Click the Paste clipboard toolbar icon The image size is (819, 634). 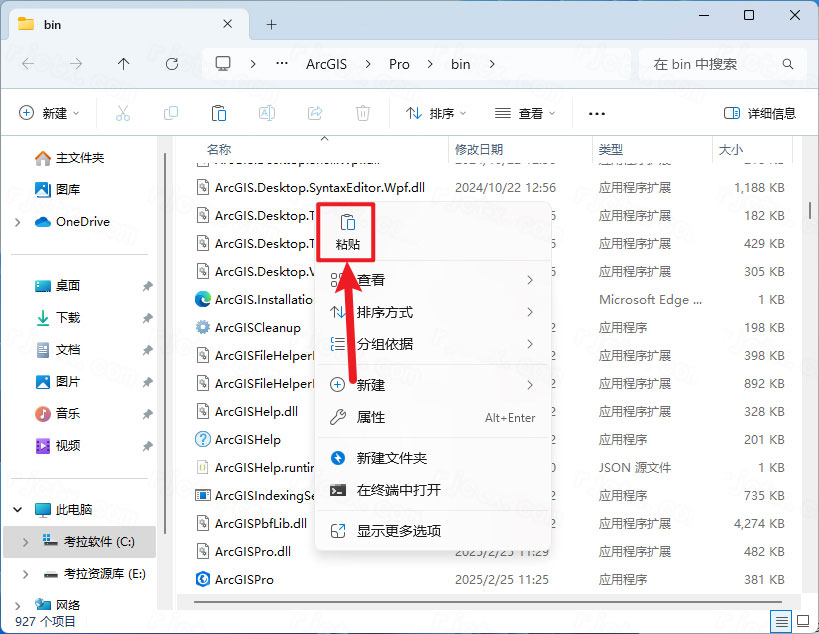coord(218,113)
